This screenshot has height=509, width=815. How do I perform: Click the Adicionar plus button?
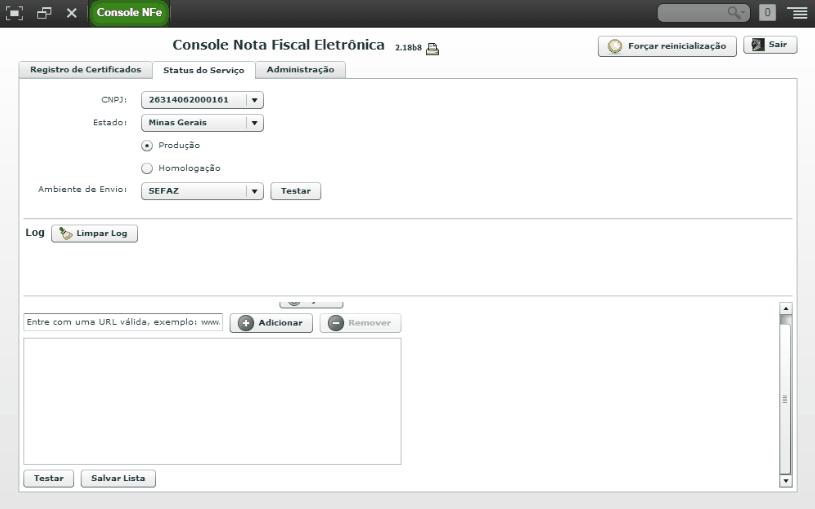pos(271,323)
